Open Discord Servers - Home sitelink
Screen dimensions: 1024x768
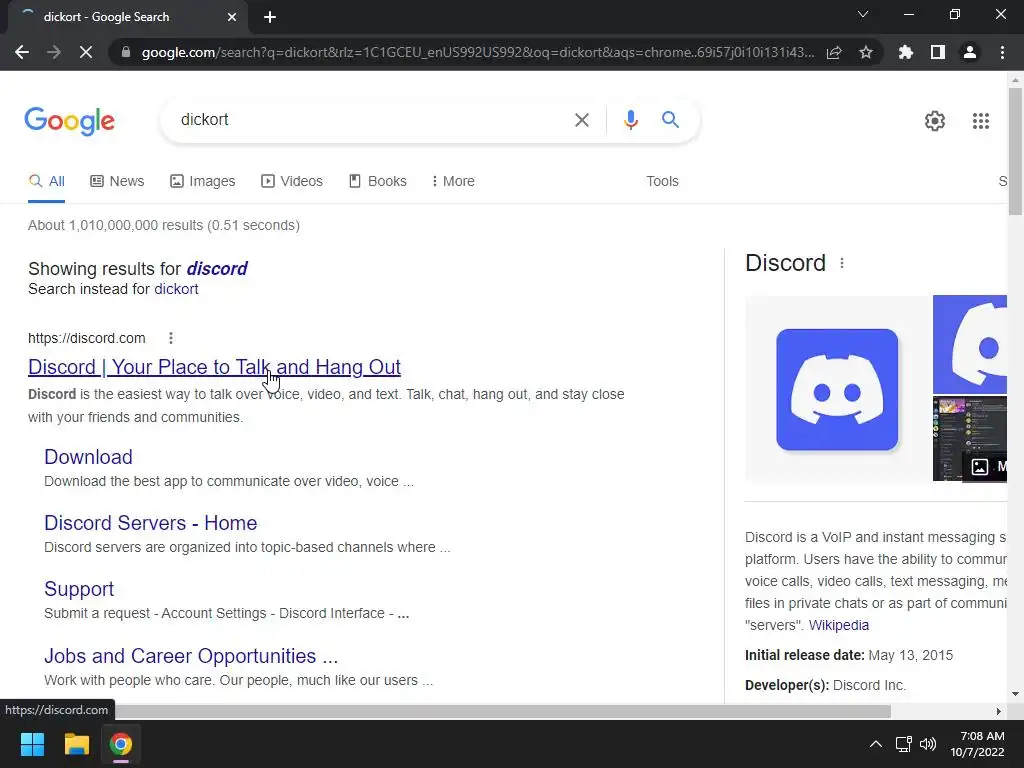coord(150,523)
